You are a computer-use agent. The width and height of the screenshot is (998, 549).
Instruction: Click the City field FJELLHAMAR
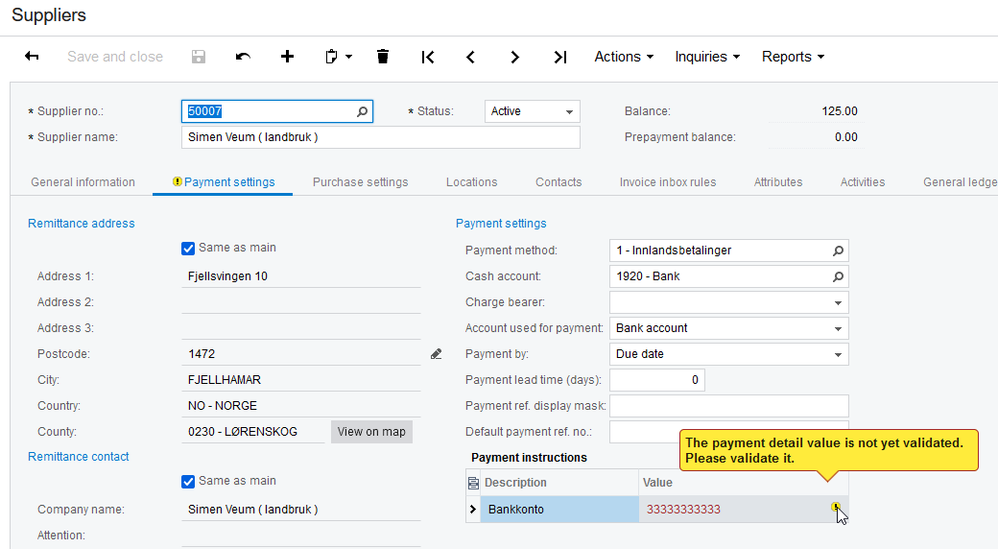click(x=300, y=380)
